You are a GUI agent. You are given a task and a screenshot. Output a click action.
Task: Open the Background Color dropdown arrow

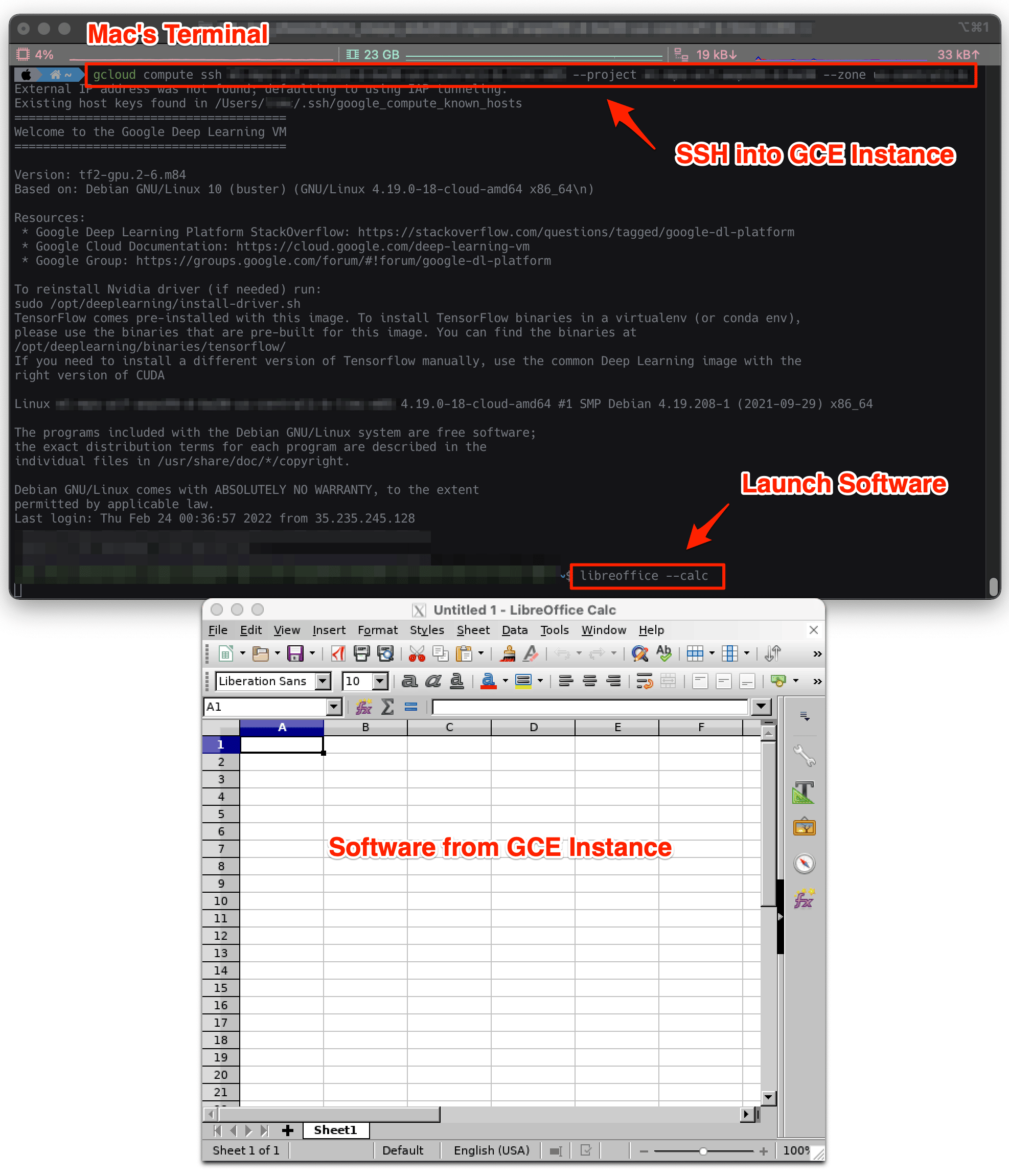(540, 681)
